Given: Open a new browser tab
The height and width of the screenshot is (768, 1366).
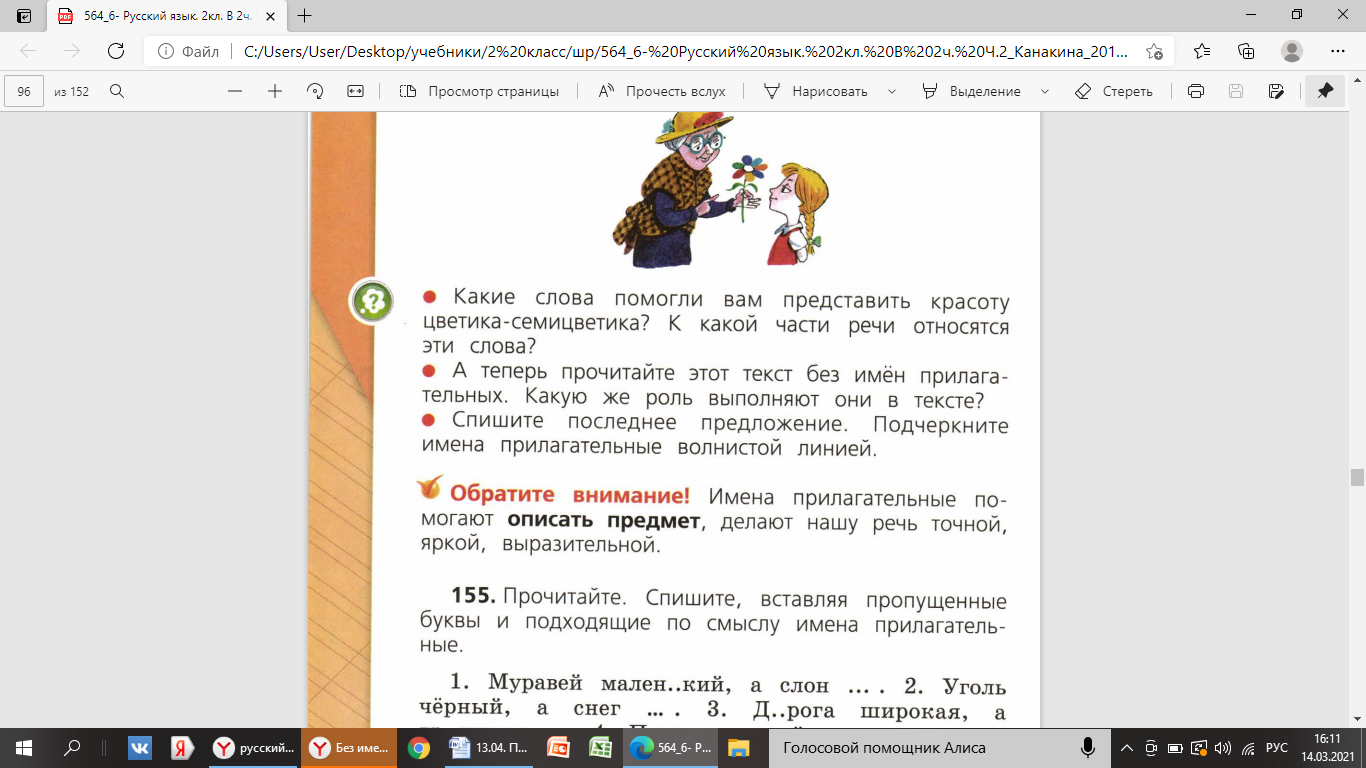Looking at the screenshot, I should [305, 16].
